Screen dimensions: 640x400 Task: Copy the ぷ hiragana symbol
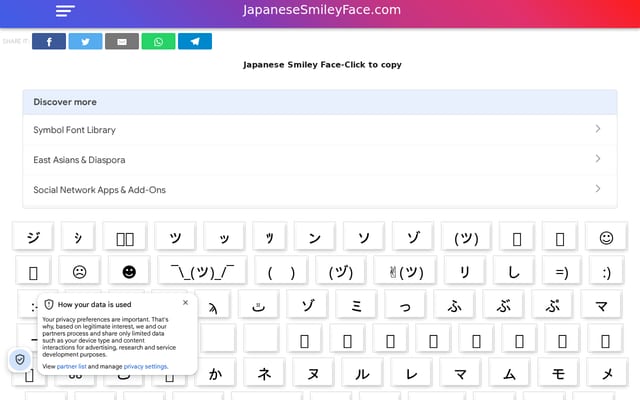tap(552, 305)
